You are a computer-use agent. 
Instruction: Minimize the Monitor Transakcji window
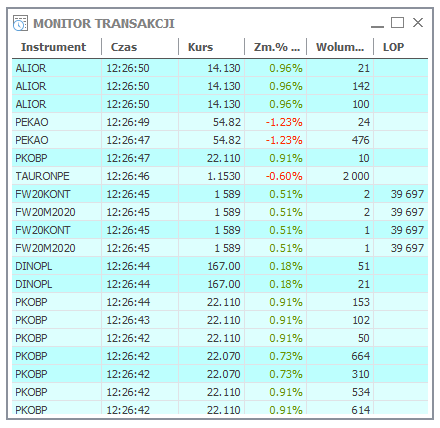(377, 23)
